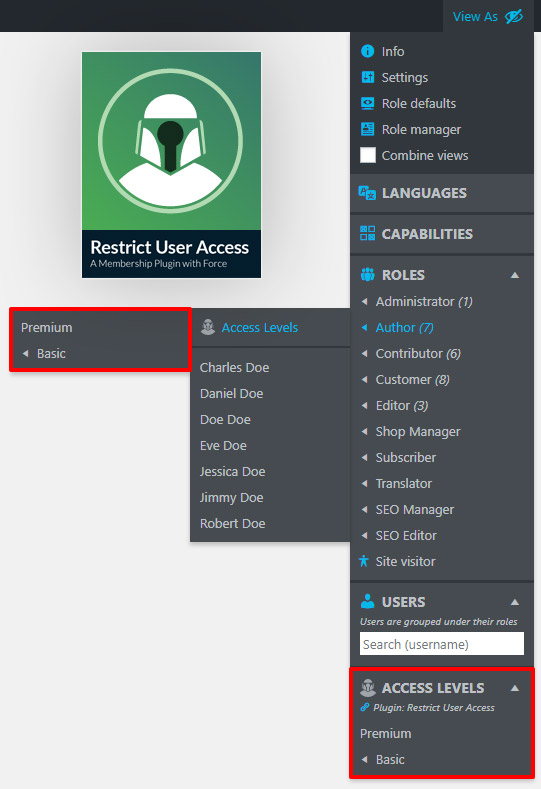Open Plugin: Restrict User Access link

[x=434, y=707]
